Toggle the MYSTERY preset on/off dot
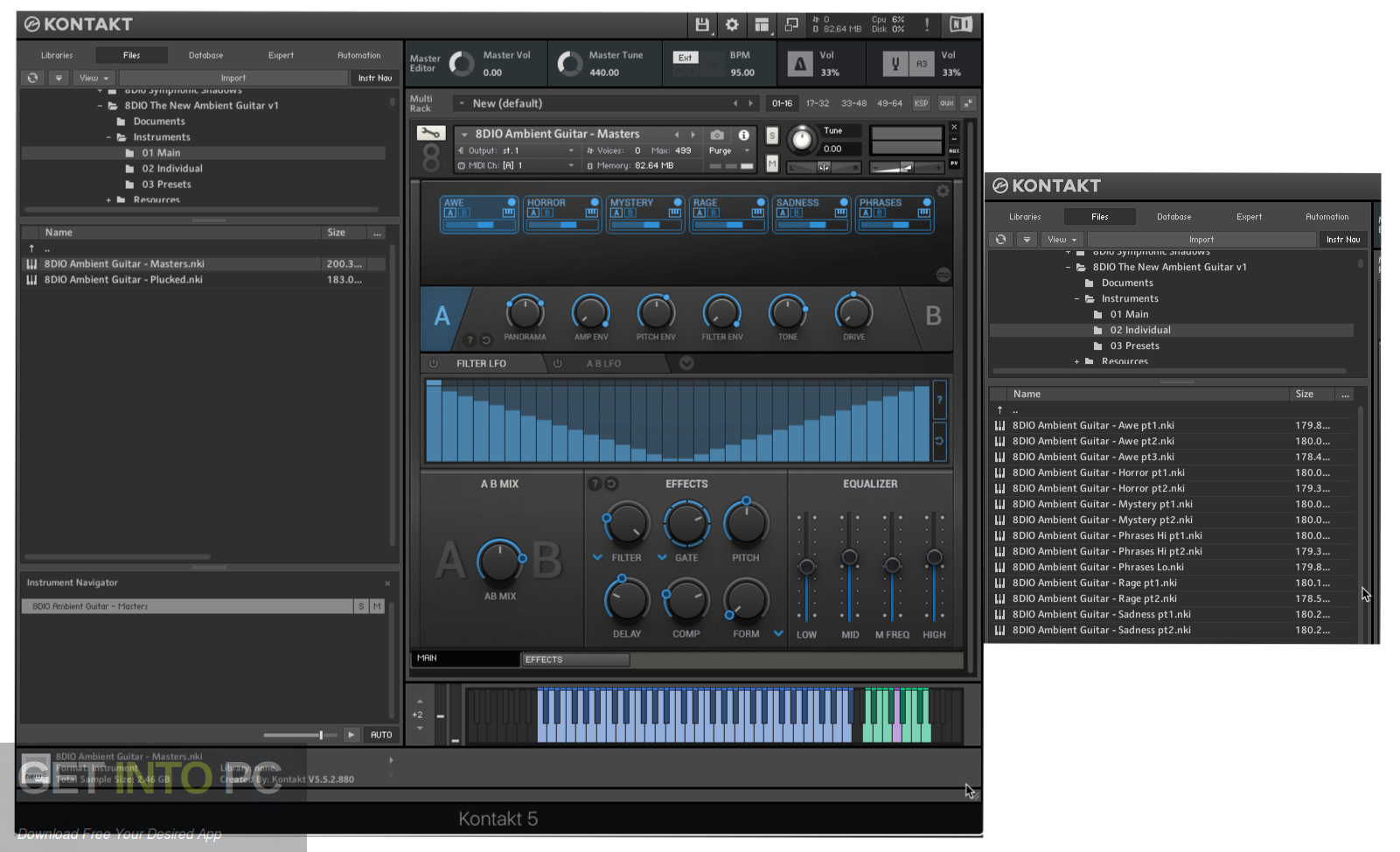The width and height of the screenshot is (1400, 852). pos(678,202)
